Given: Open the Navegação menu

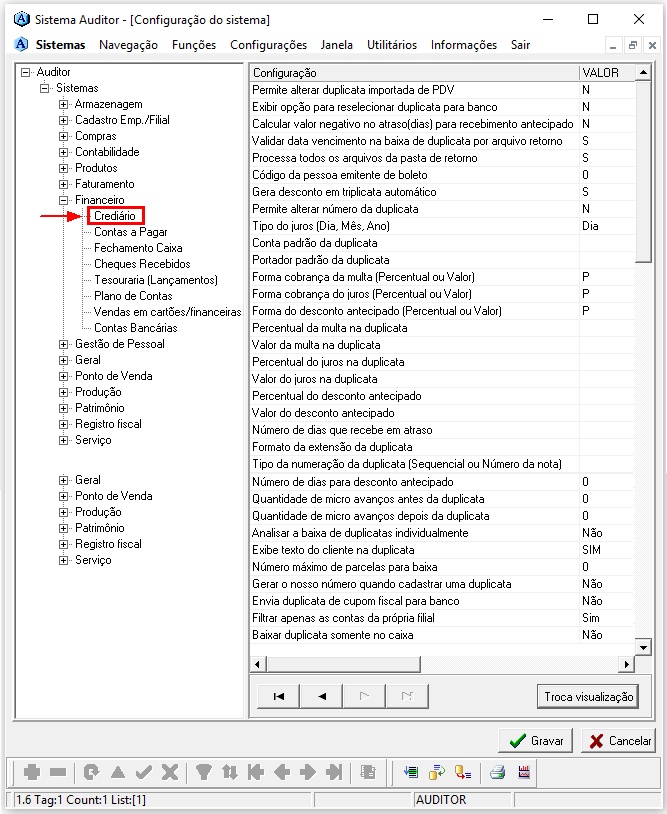Looking at the screenshot, I should click(128, 45).
